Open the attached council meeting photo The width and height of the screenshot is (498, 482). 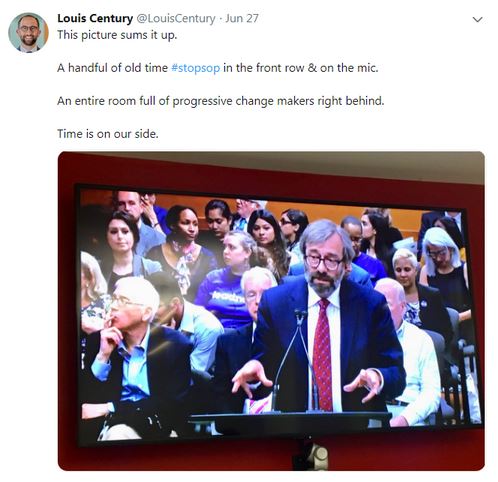(x=271, y=311)
